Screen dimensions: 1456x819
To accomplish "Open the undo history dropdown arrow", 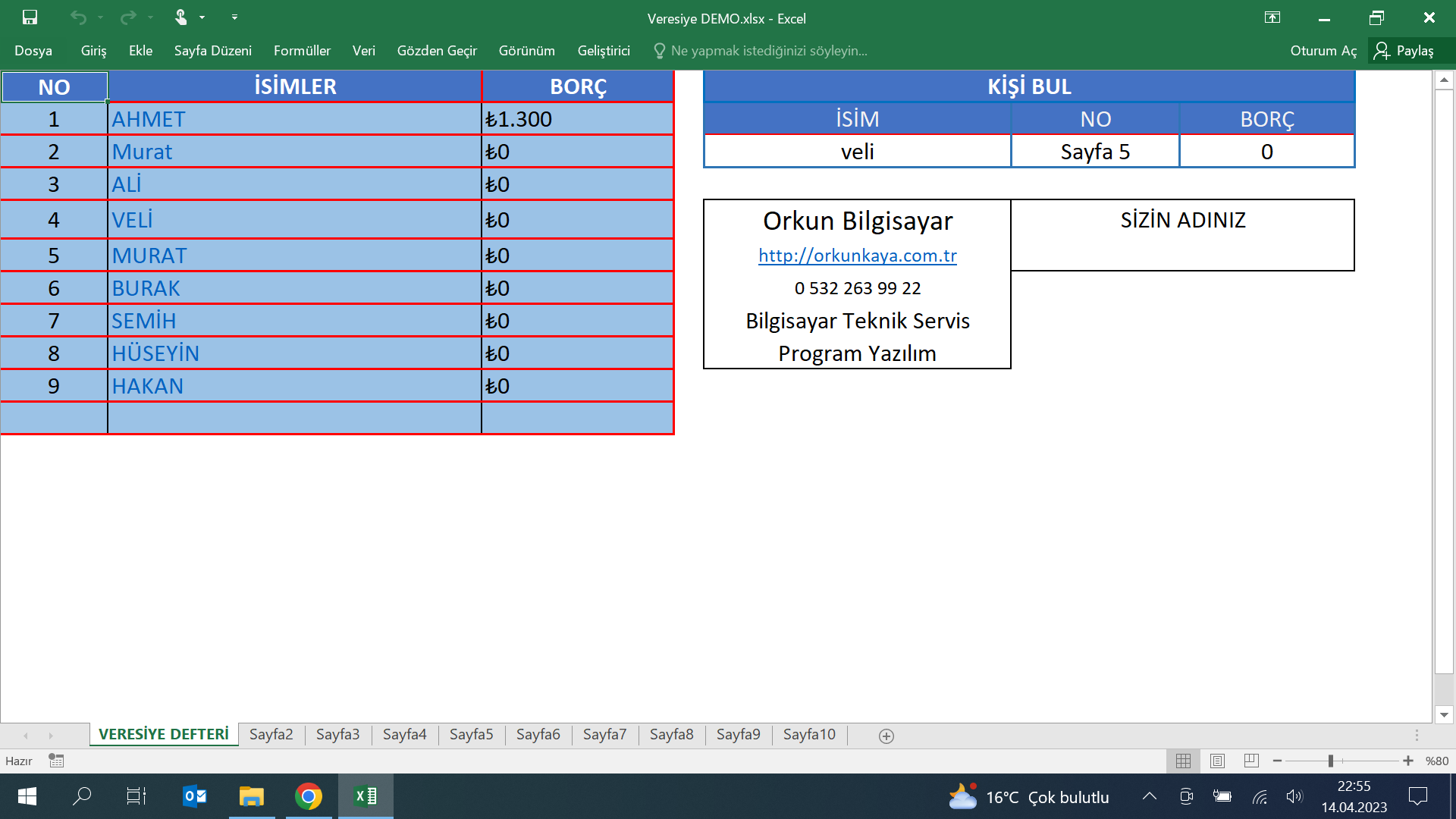I will [100, 17].
